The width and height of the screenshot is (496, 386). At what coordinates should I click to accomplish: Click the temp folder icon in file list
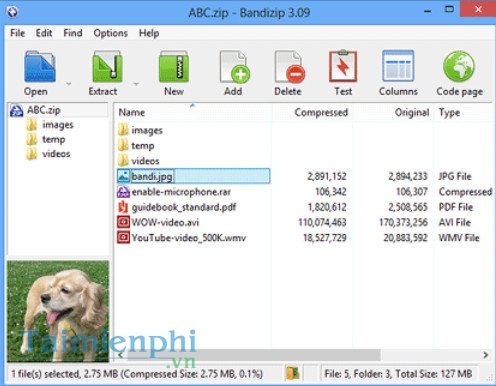(123, 145)
